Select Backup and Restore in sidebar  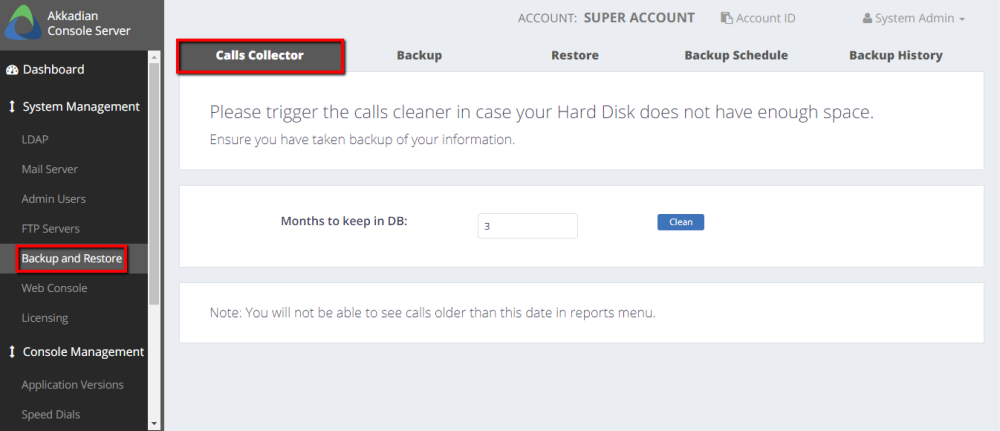point(71,259)
